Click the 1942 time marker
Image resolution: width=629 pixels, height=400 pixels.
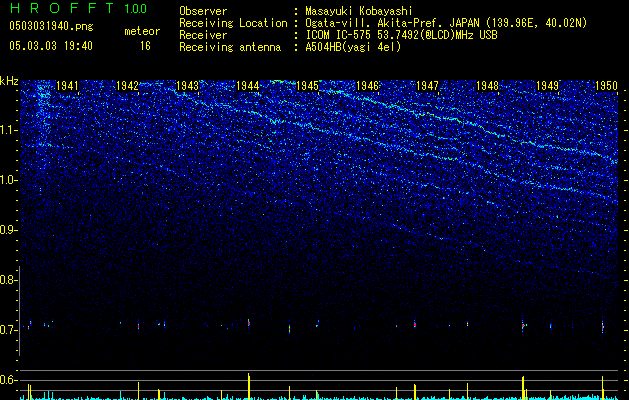(x=127, y=86)
